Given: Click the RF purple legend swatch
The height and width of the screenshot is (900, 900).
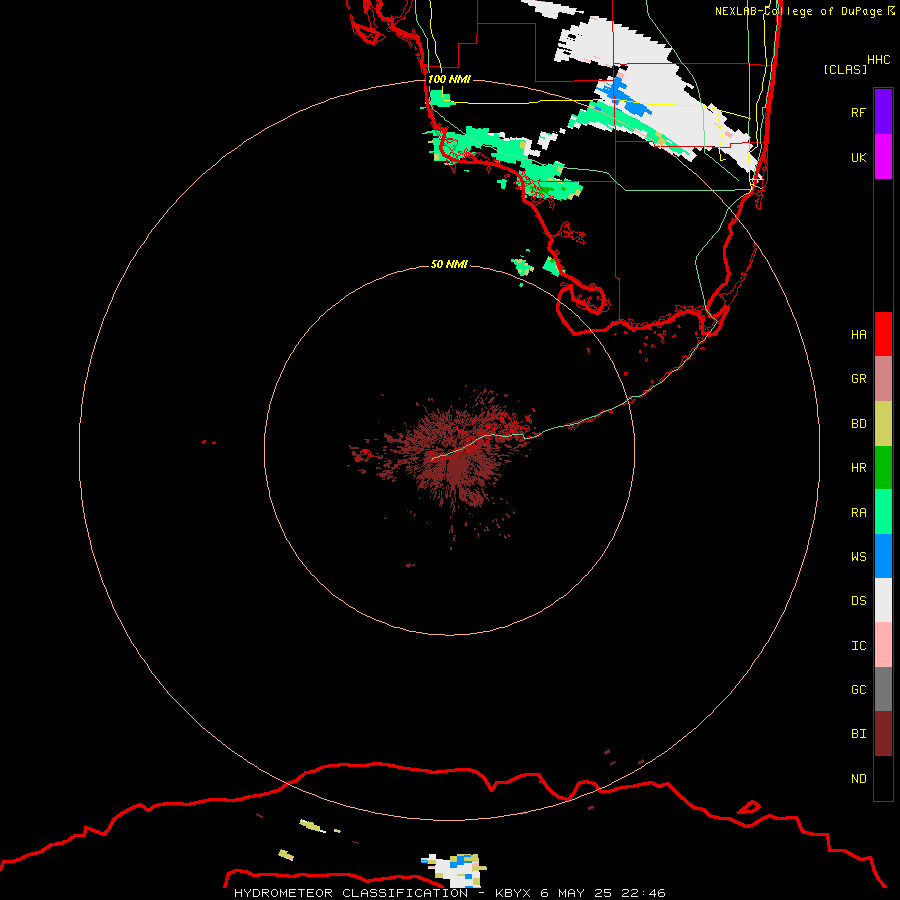Looking at the screenshot, I should tap(883, 112).
